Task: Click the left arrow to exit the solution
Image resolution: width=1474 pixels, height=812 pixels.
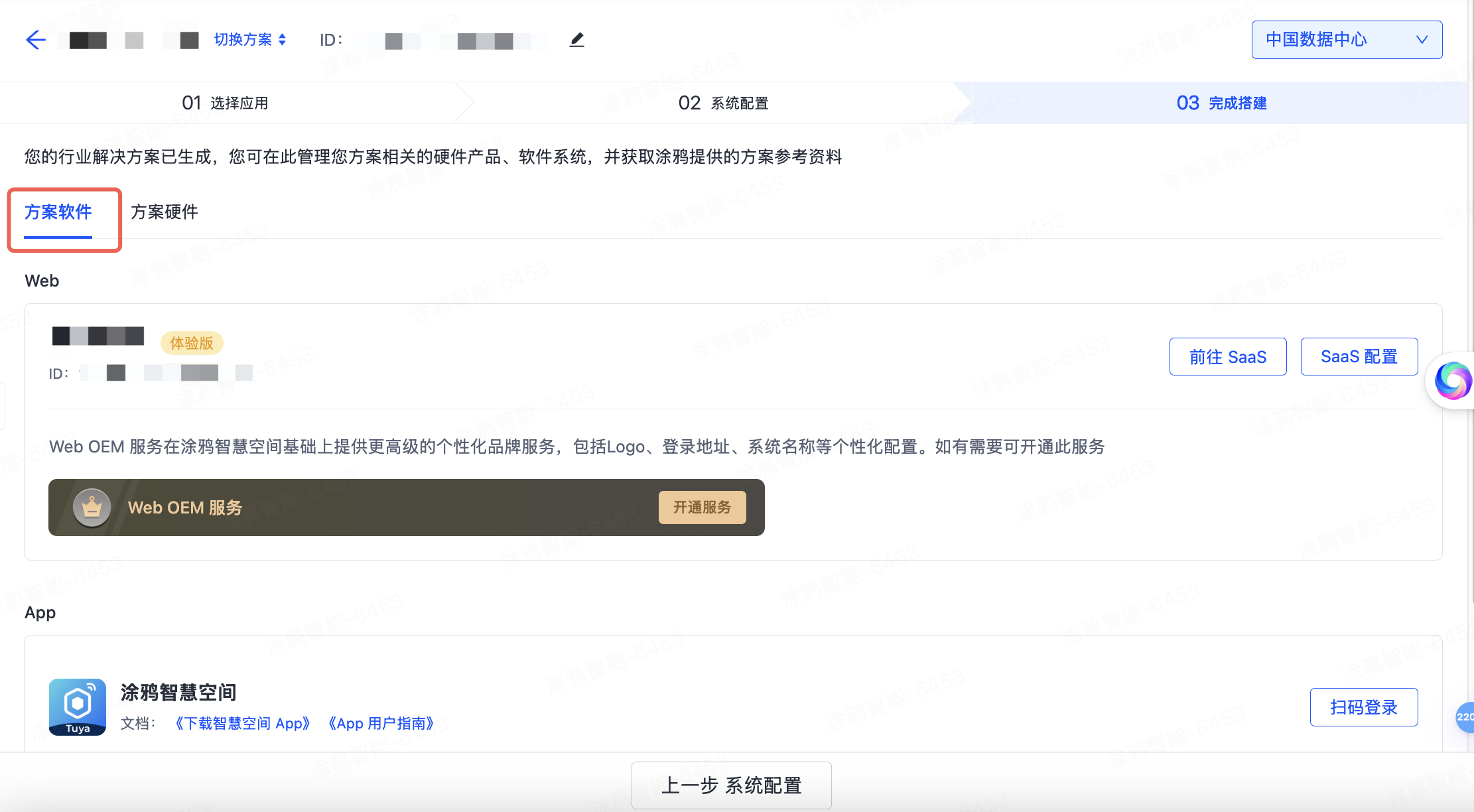Action: (36, 40)
